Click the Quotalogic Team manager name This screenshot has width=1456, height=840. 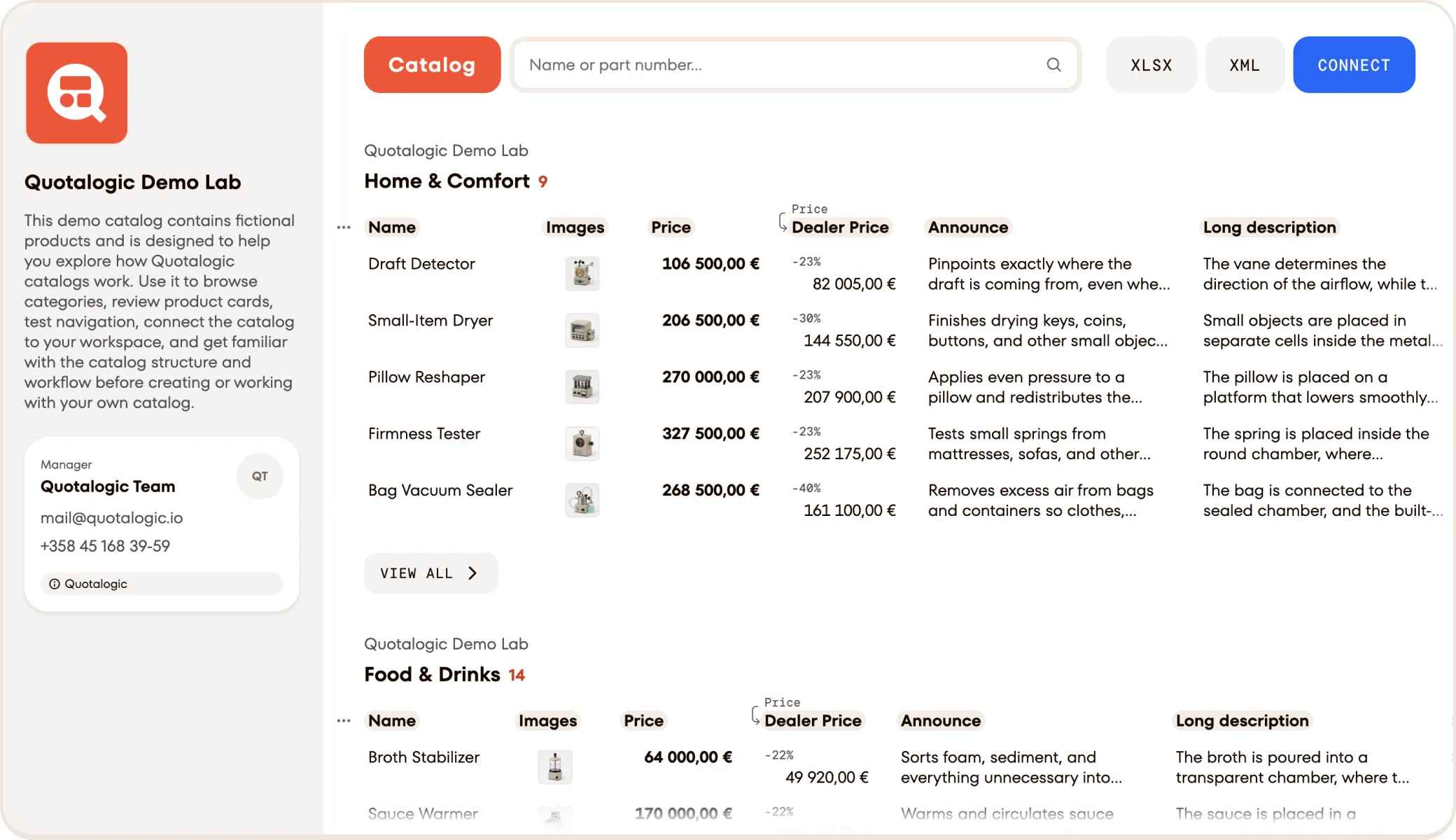pos(108,486)
